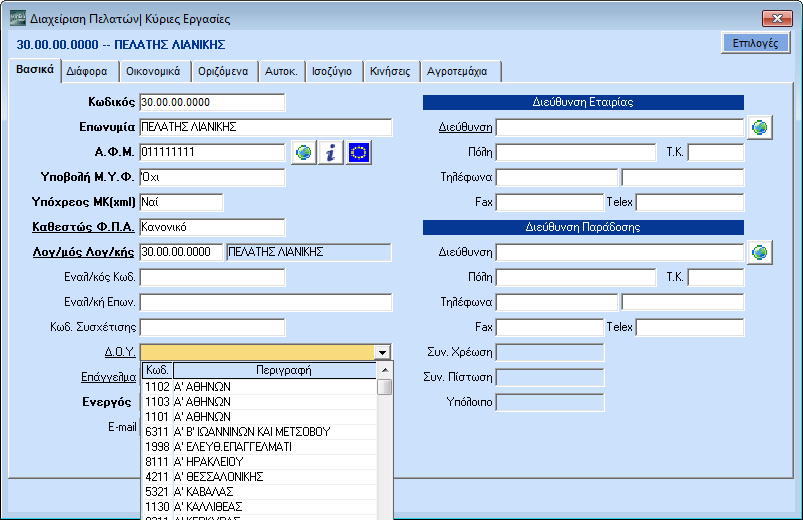Image resolution: width=803 pixels, height=520 pixels.
Task: Click the Επάγγελμα label link
Action: (108, 377)
